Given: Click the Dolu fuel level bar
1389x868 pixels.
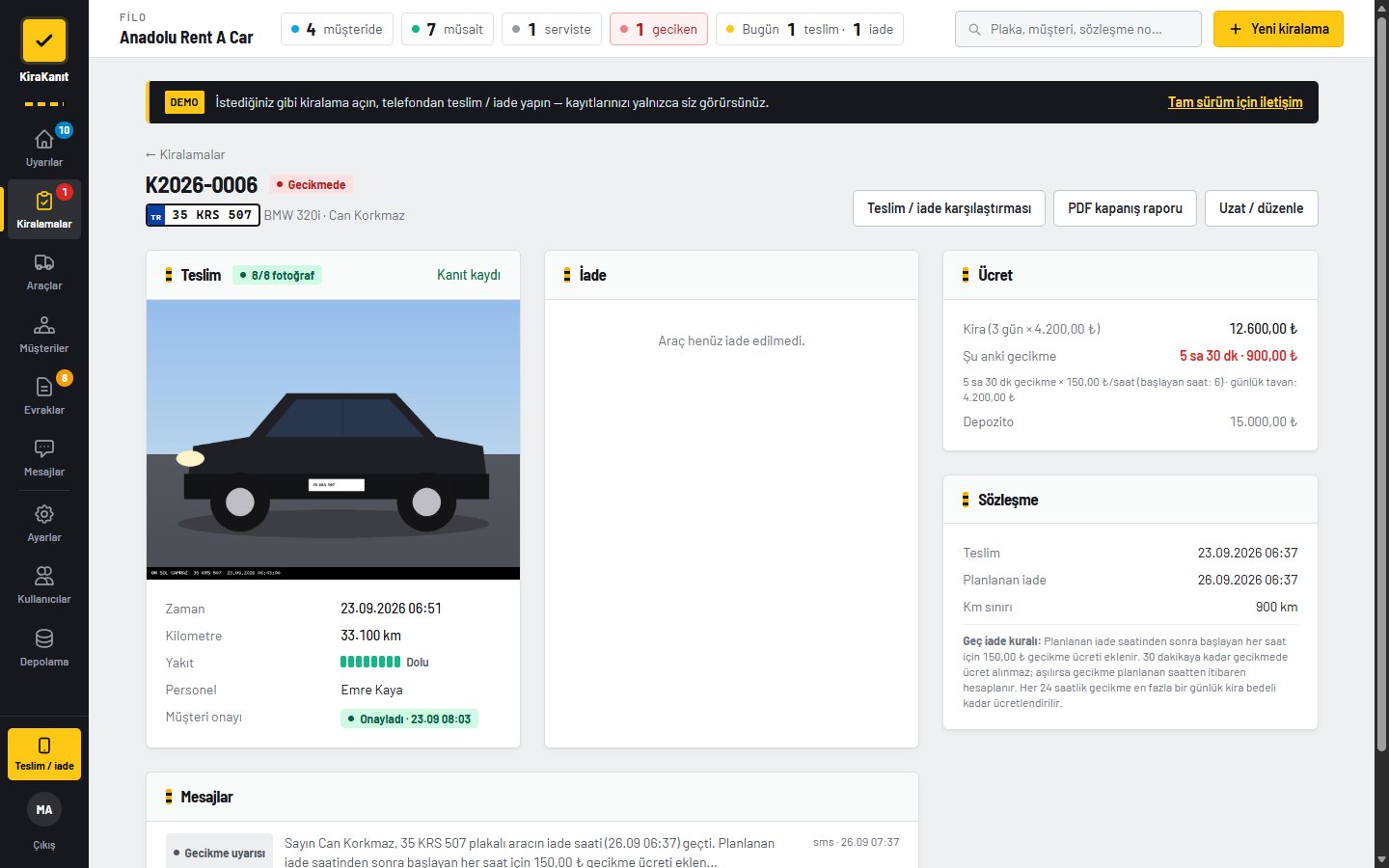Looking at the screenshot, I should pyautogui.click(x=370, y=662).
